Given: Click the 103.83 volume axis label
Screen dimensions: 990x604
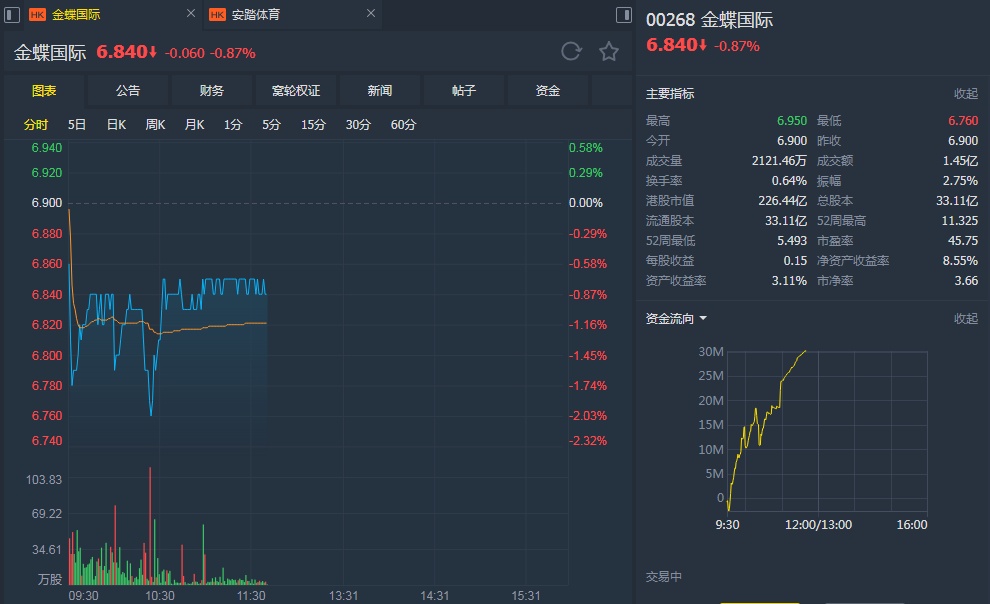Looking at the screenshot, I should click(44, 480).
